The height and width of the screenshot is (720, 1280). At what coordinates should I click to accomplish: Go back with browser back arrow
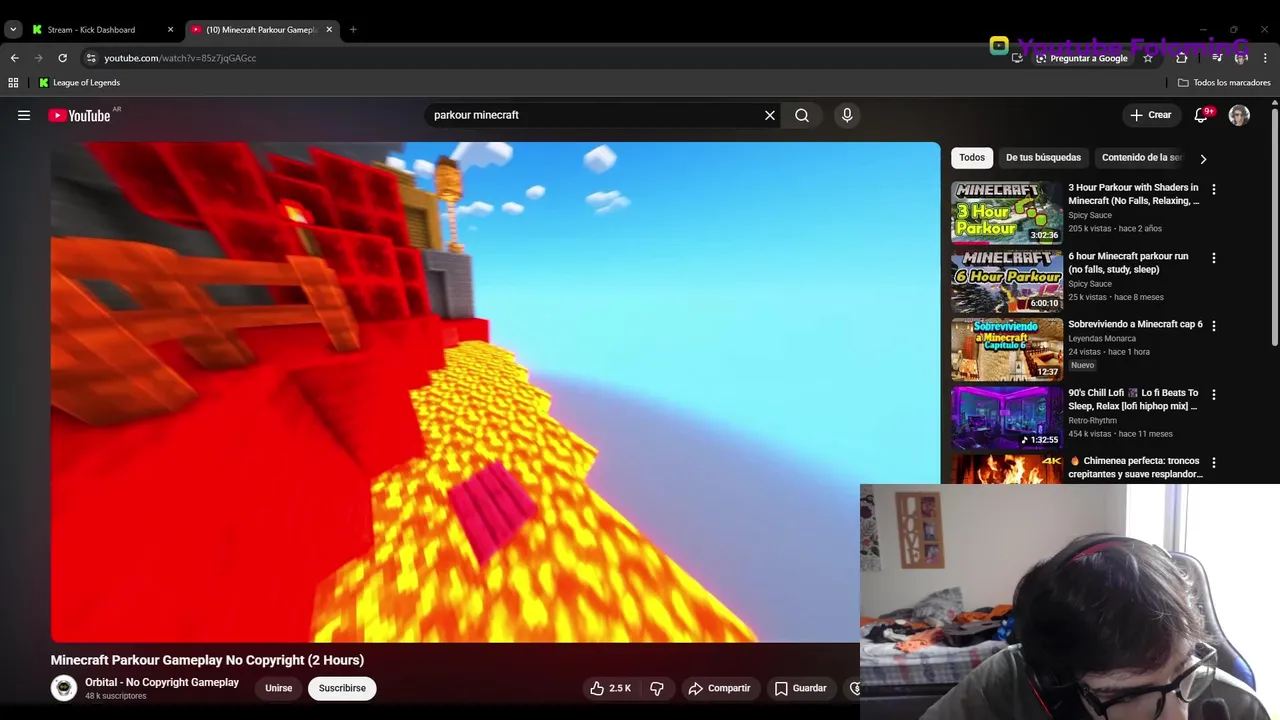coord(14,58)
